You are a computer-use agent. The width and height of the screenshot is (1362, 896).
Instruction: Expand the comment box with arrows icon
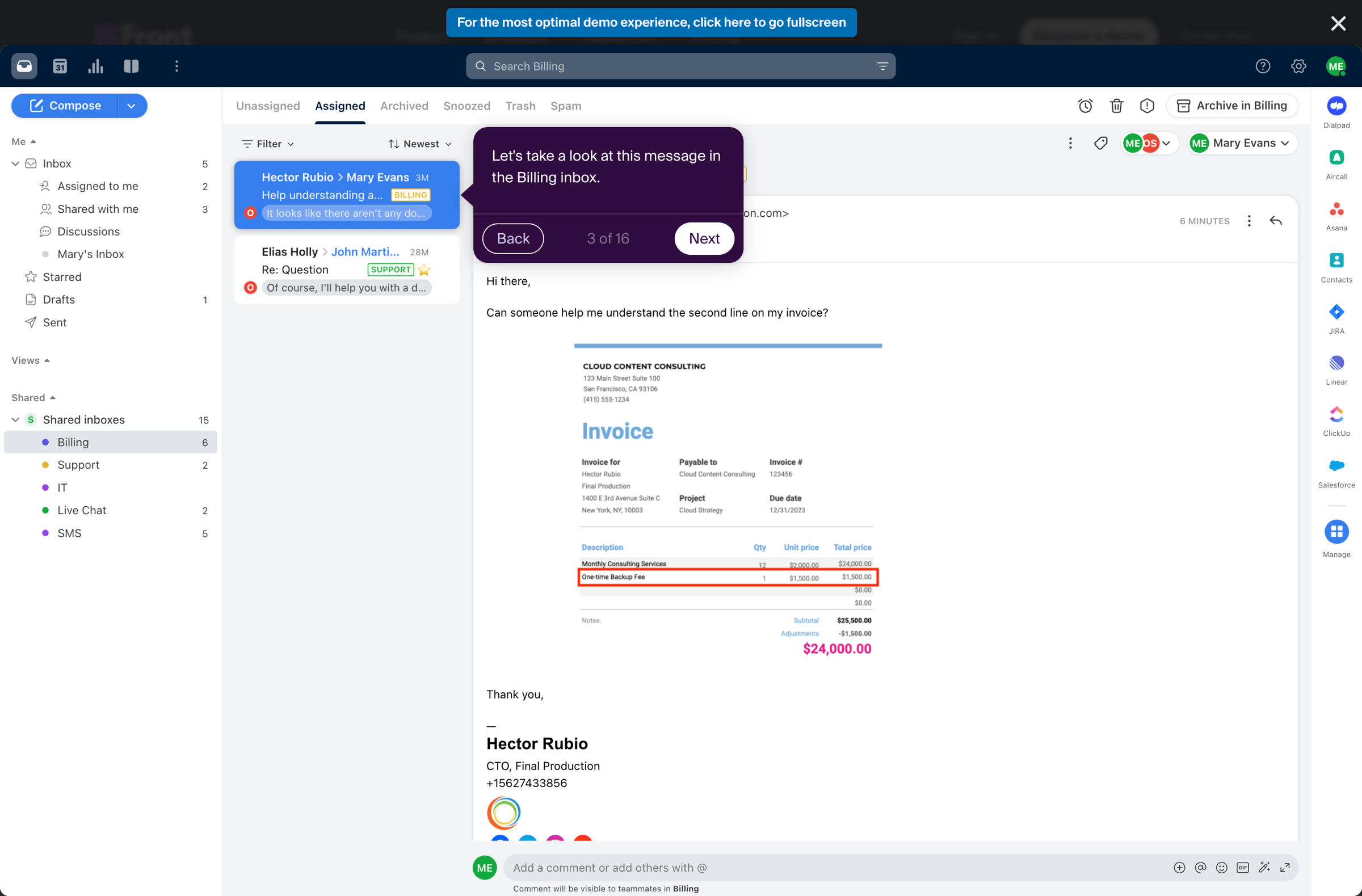[x=1285, y=868]
